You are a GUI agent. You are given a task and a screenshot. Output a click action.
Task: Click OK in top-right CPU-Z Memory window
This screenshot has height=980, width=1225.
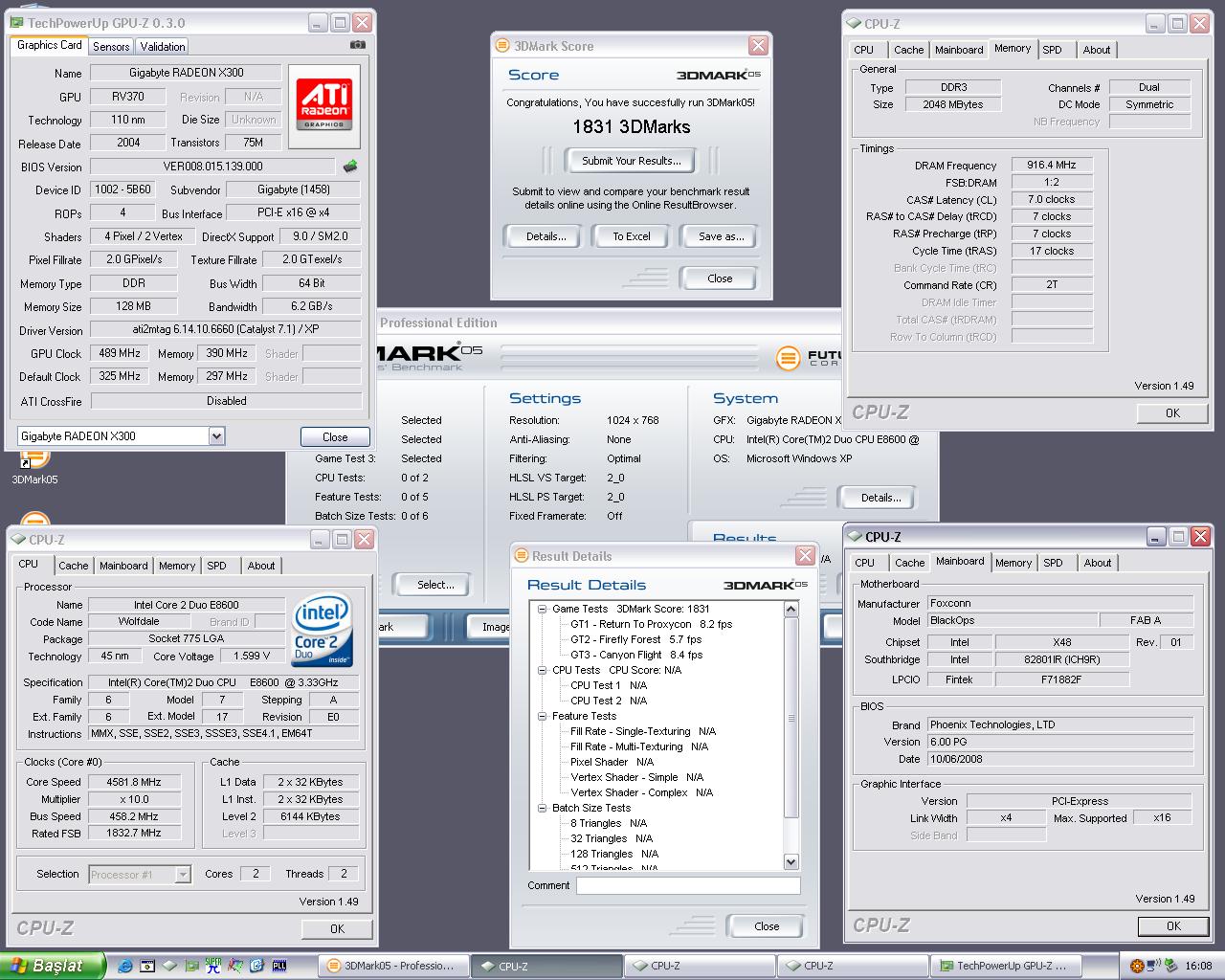coord(1172,413)
